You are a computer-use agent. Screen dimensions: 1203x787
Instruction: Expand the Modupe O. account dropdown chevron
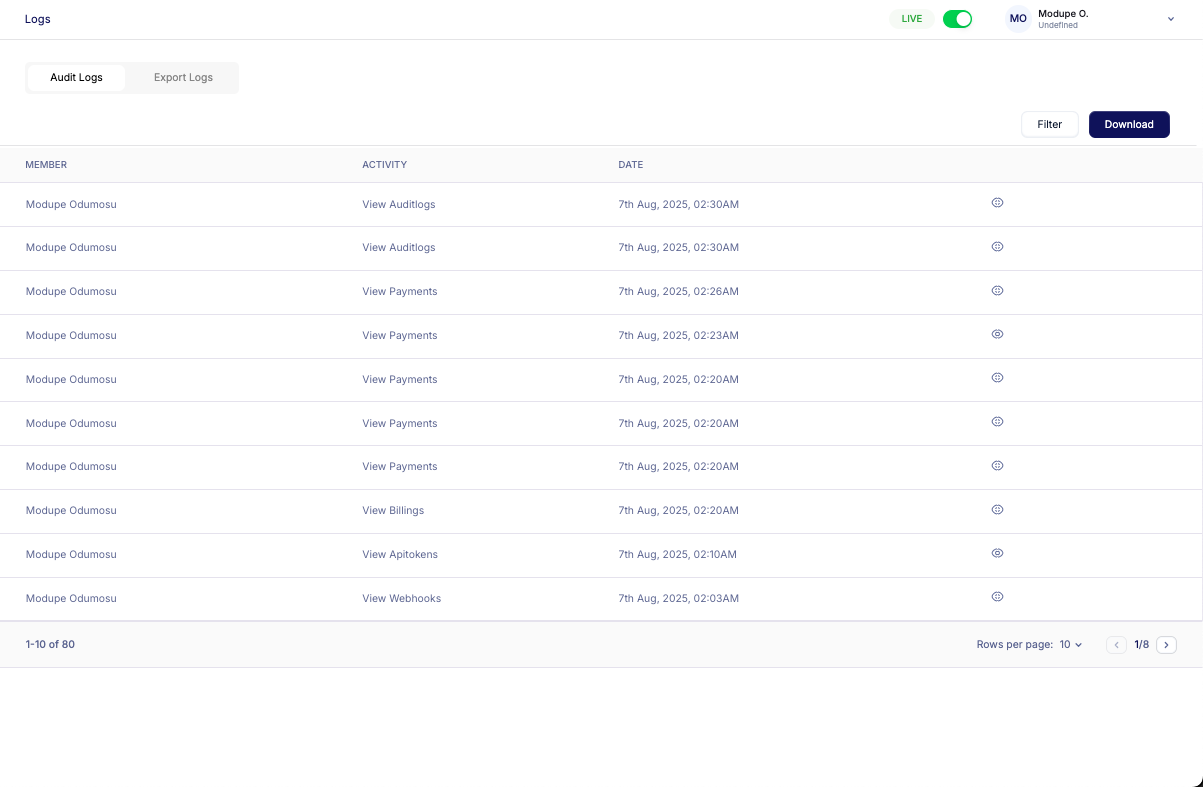pyautogui.click(x=1171, y=19)
